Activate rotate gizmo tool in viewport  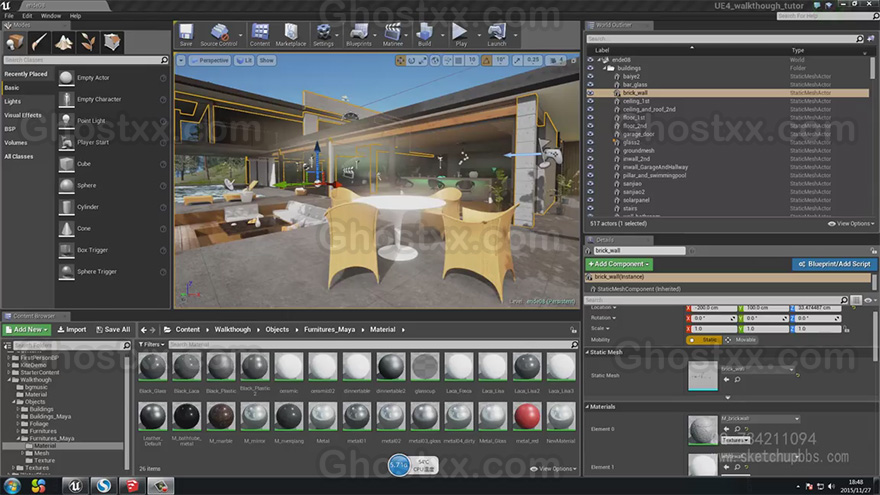(411, 61)
